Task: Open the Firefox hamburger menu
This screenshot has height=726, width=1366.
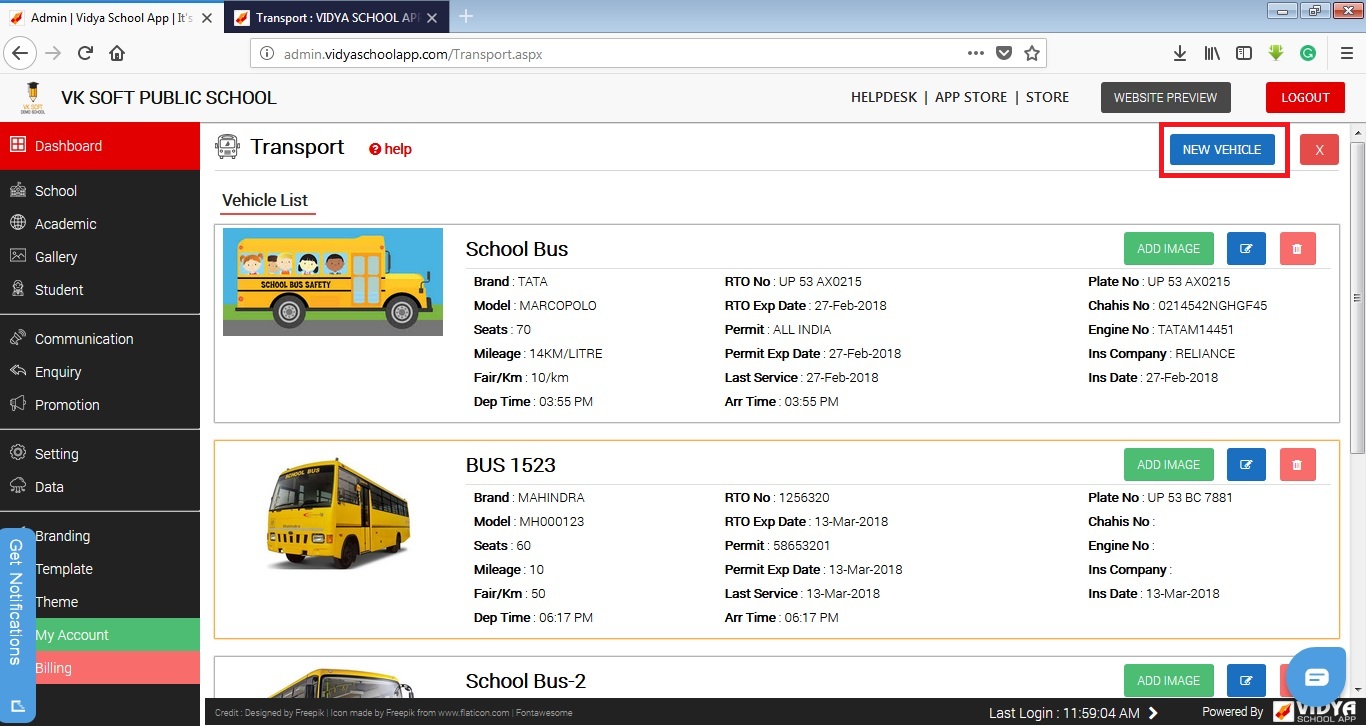Action: tap(1345, 53)
